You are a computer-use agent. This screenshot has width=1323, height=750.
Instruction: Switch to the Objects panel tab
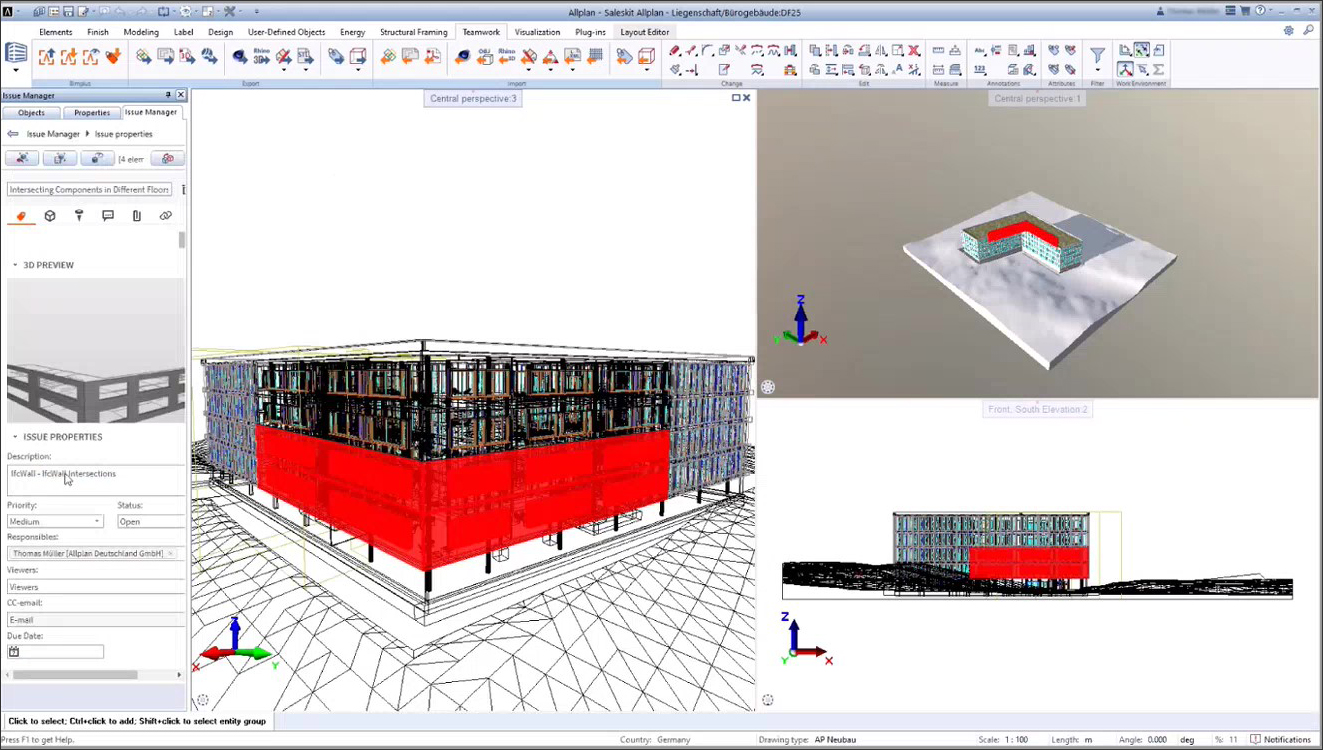(x=31, y=113)
